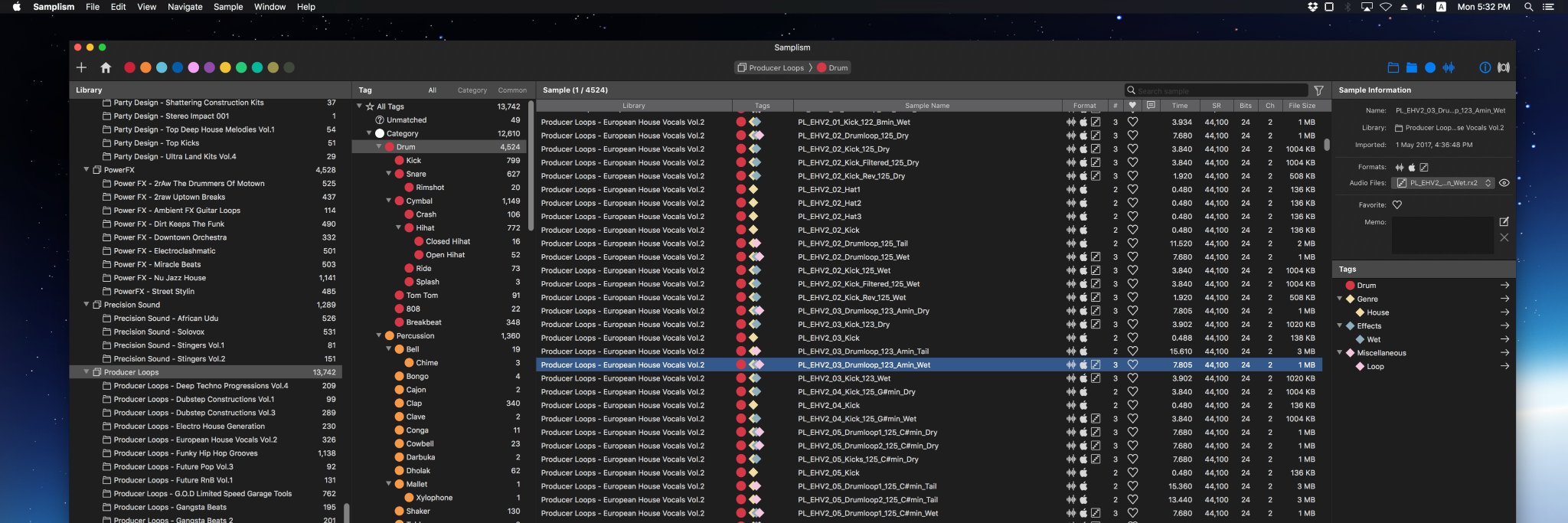Open Notification Center list icon

(1549, 7)
